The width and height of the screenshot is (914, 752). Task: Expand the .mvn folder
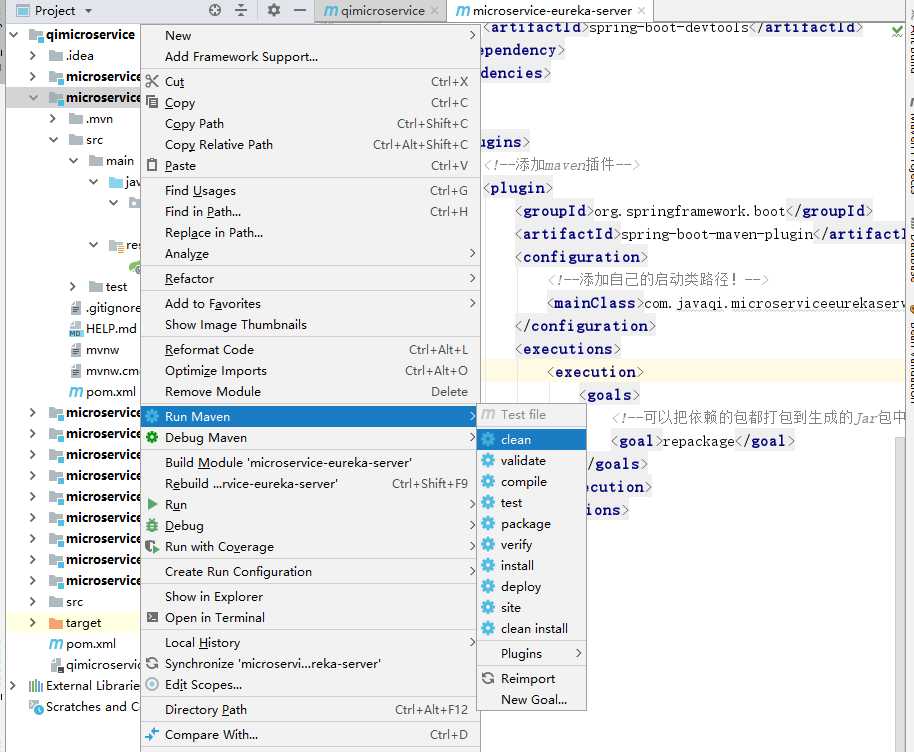53,118
